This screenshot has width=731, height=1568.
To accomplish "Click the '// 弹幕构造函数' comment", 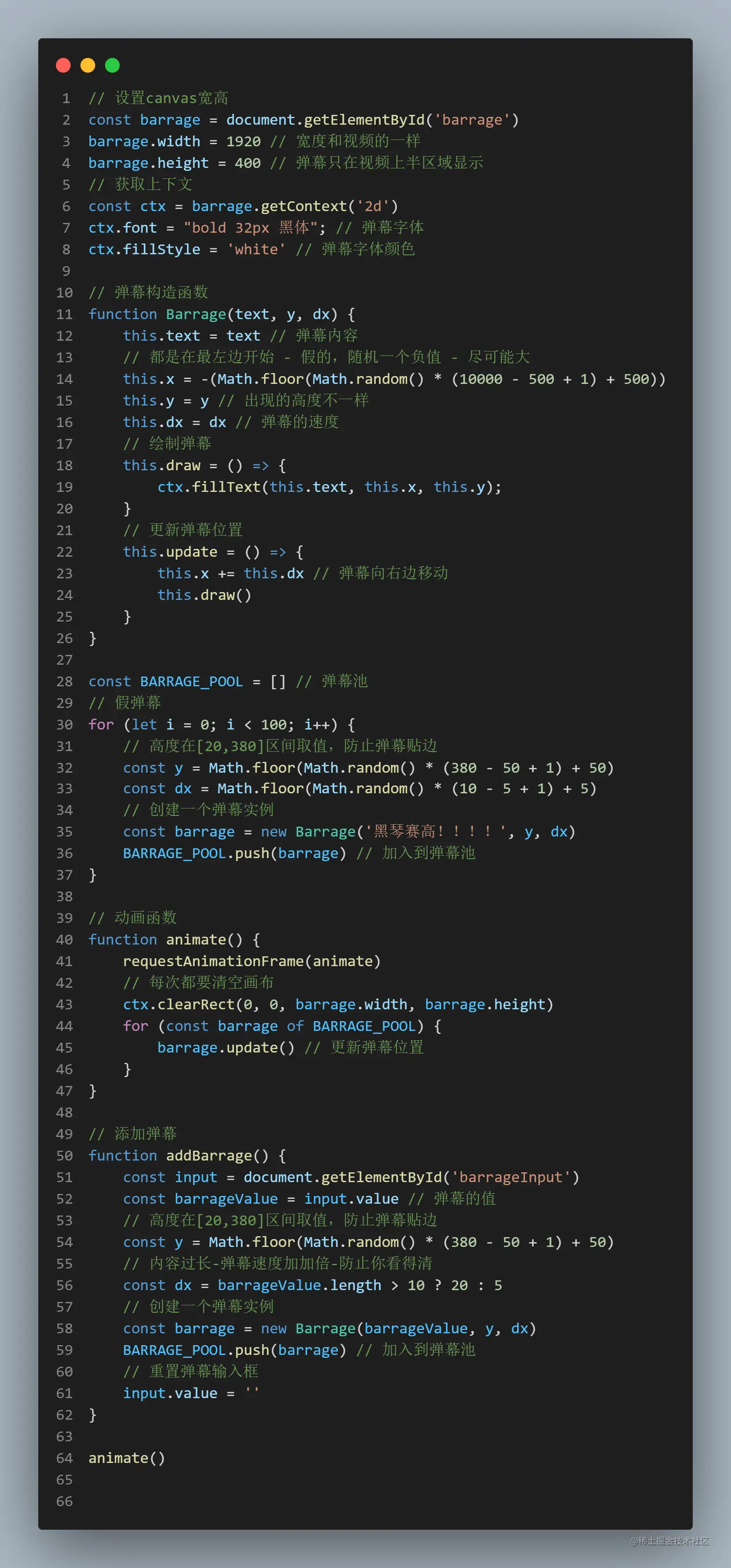I will [148, 293].
